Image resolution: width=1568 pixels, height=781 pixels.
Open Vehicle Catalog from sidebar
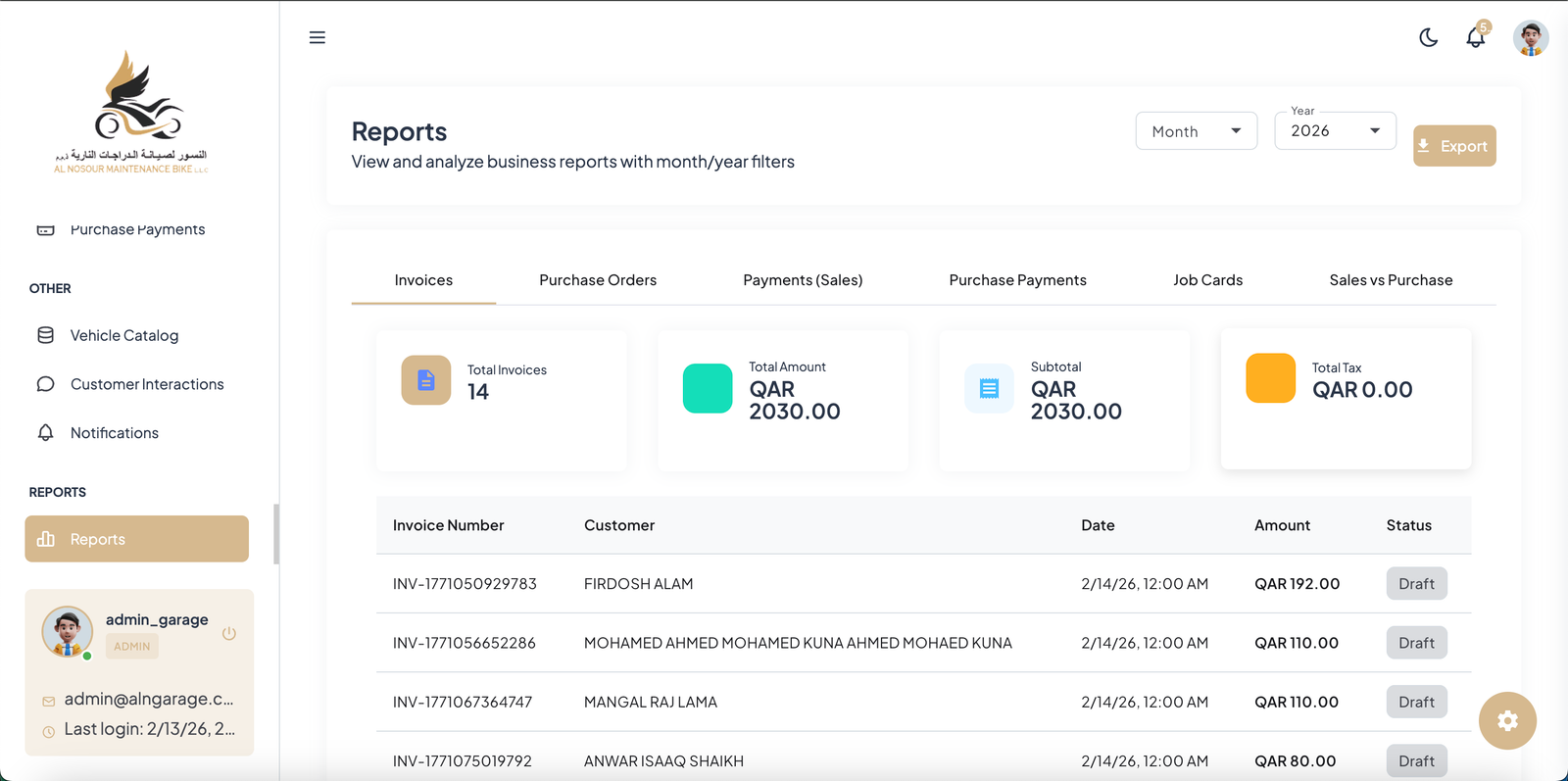123,335
